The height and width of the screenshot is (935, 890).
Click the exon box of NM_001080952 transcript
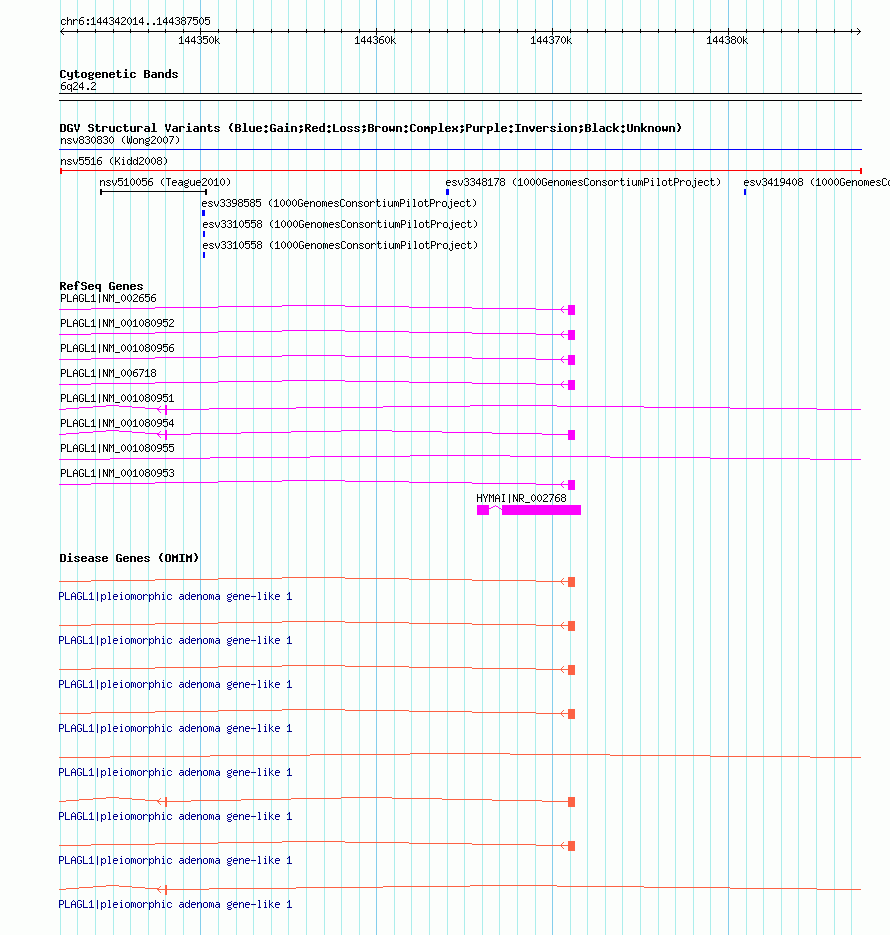click(572, 335)
